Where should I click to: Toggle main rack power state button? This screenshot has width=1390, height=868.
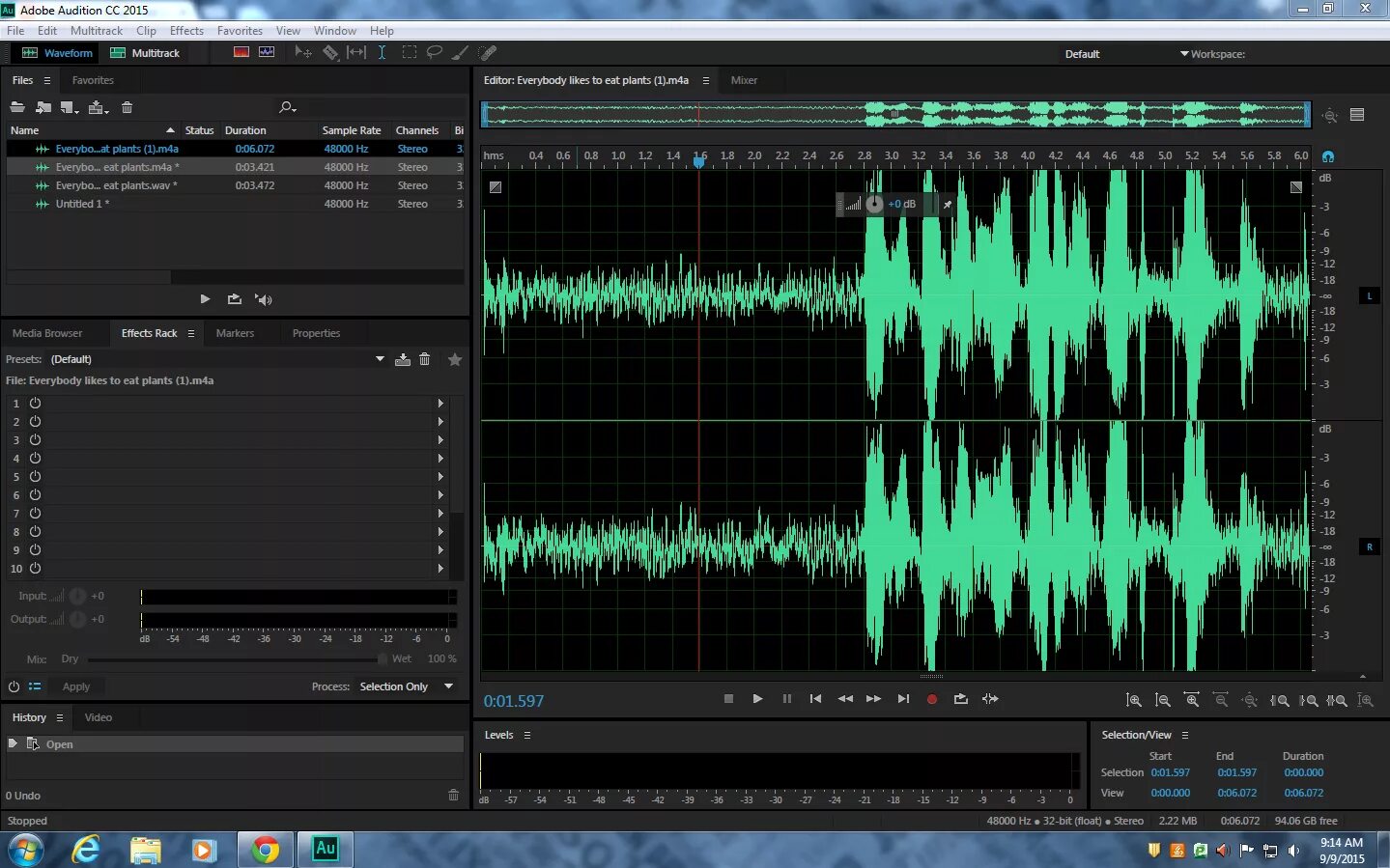coord(14,686)
